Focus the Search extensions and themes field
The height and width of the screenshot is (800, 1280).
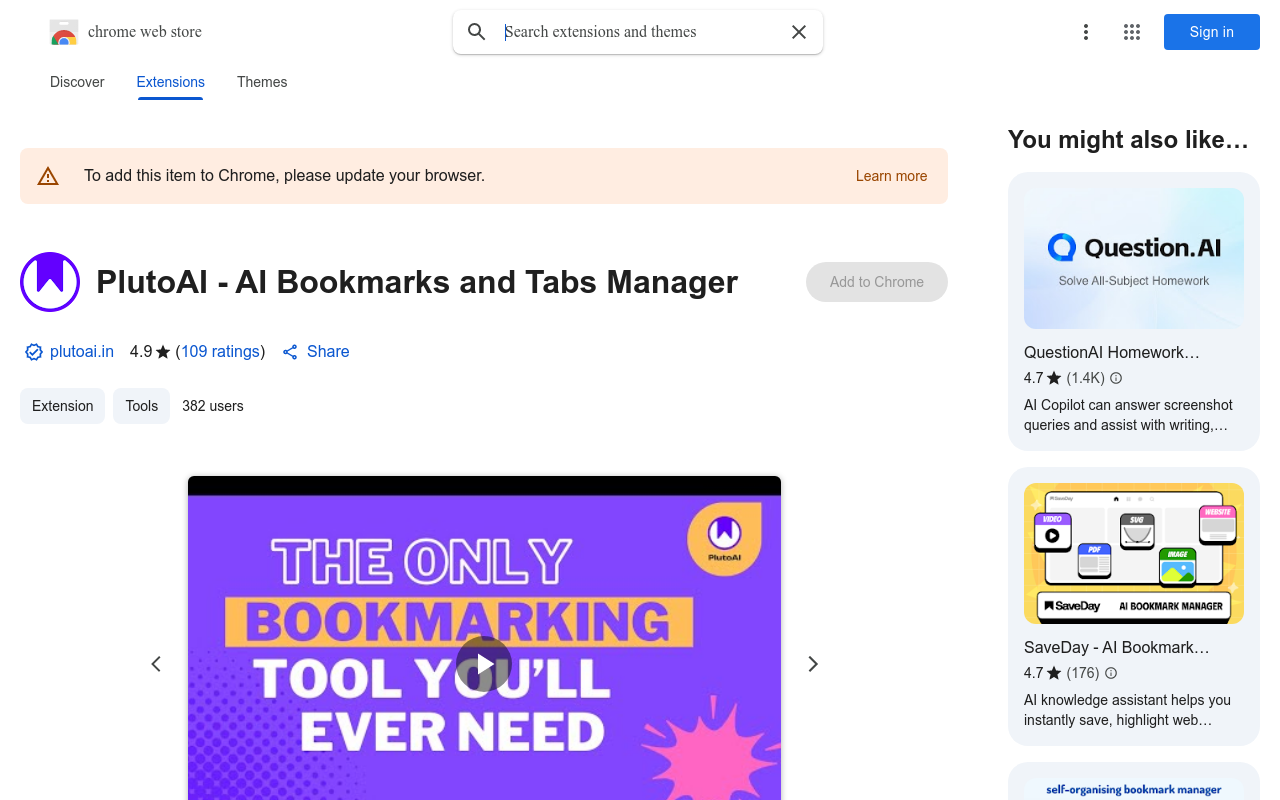coord(640,32)
